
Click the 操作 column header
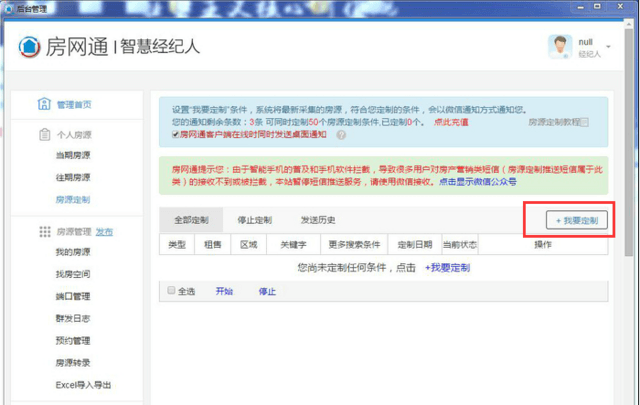tap(543, 245)
